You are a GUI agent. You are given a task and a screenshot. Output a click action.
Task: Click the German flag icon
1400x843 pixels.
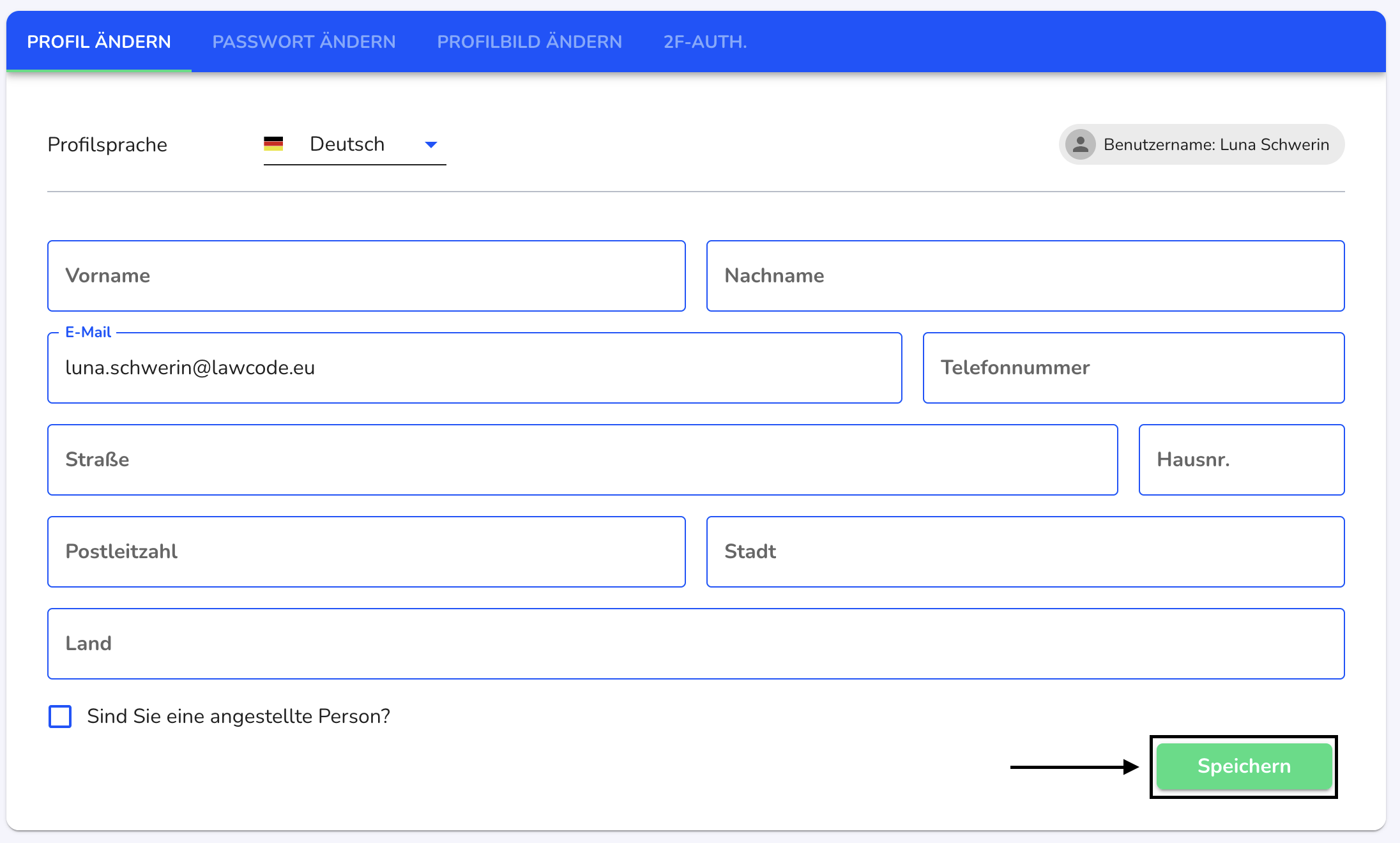[x=273, y=144]
